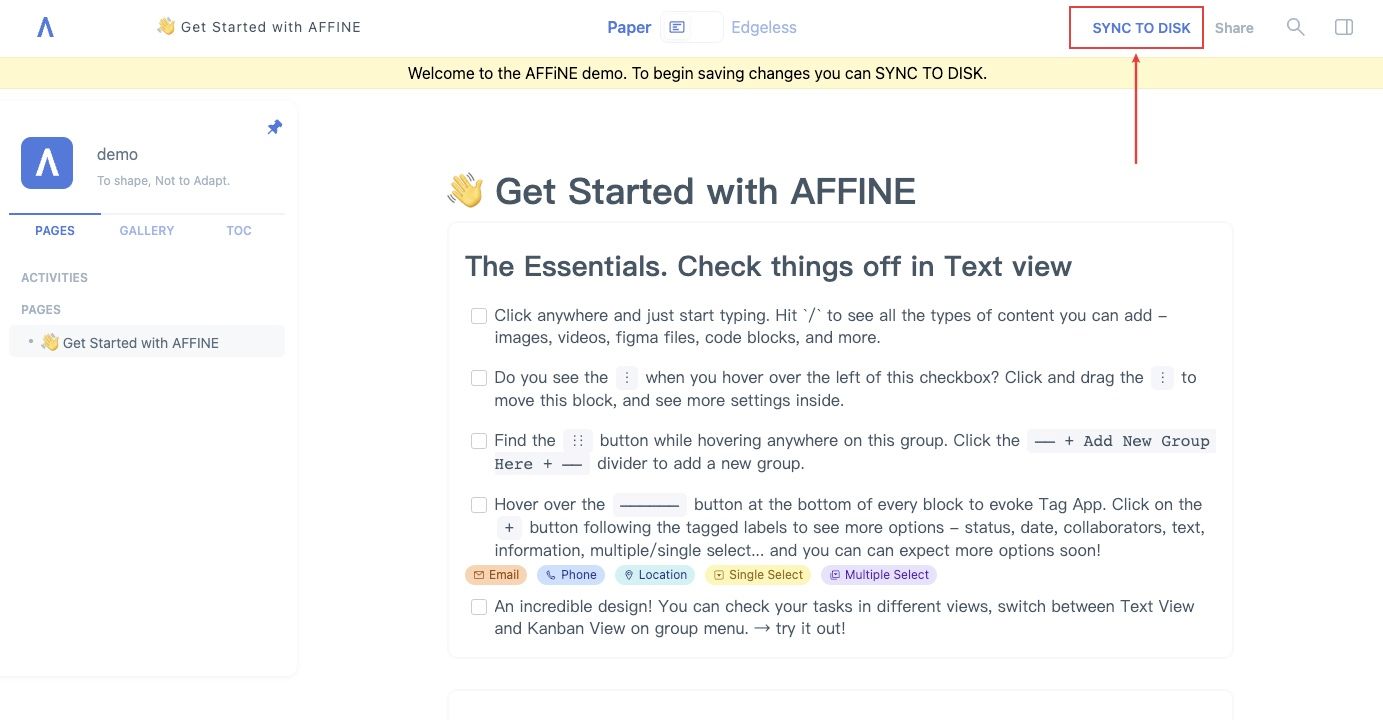Open ACTIVITIES section in sidebar
Viewport: 1383px width, 720px height.
[x=54, y=277]
